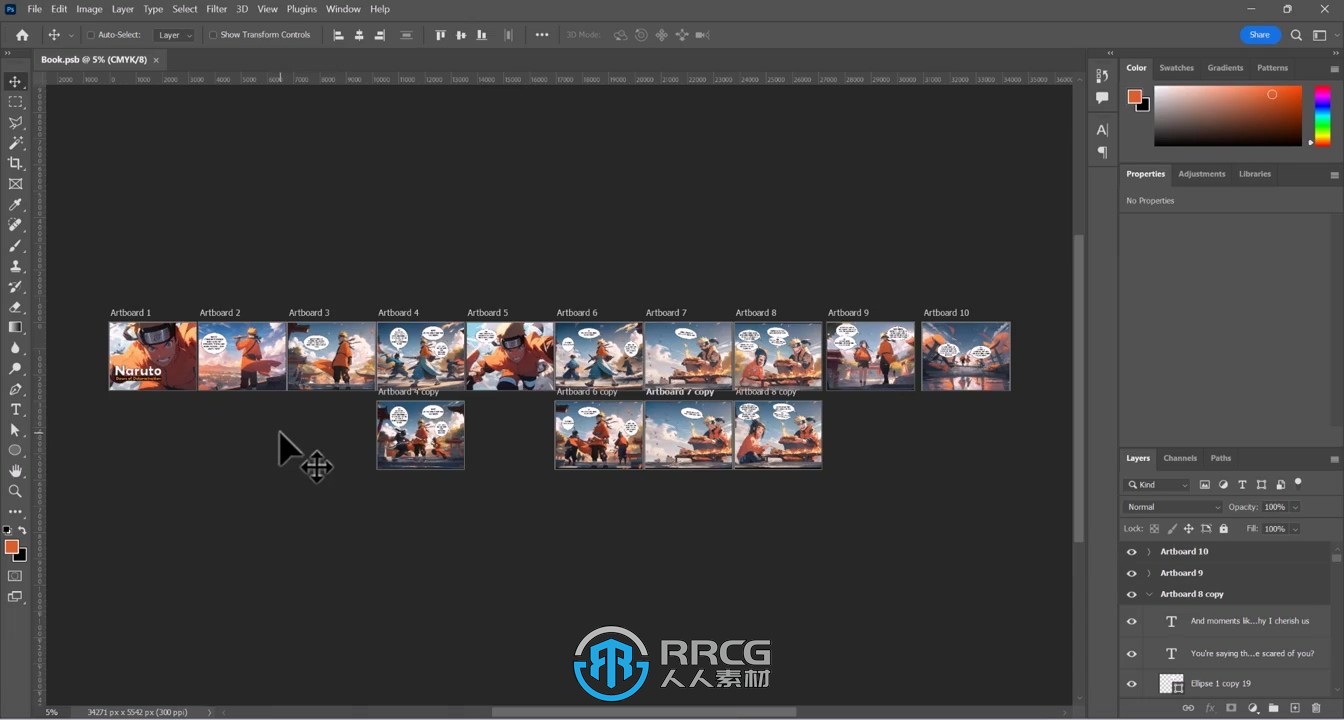Select the Rectangular Marquee tool
Viewport: 1344px width, 720px height.
pos(15,102)
